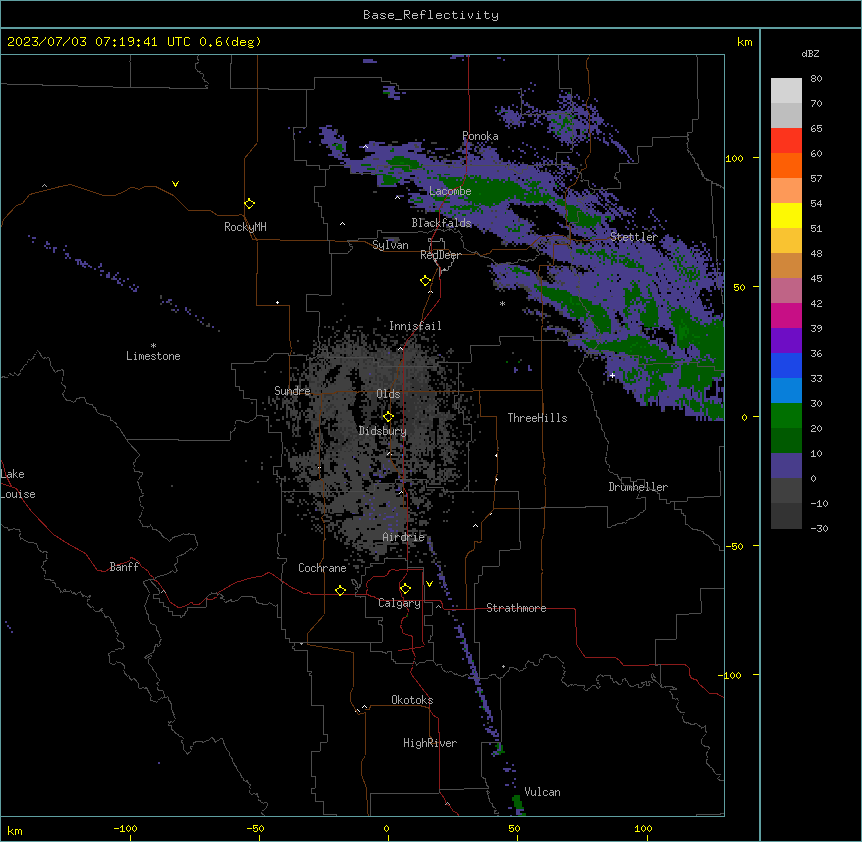Image resolution: width=862 pixels, height=842 pixels.
Task: Click the Strathmore city label
Action: coord(516,608)
